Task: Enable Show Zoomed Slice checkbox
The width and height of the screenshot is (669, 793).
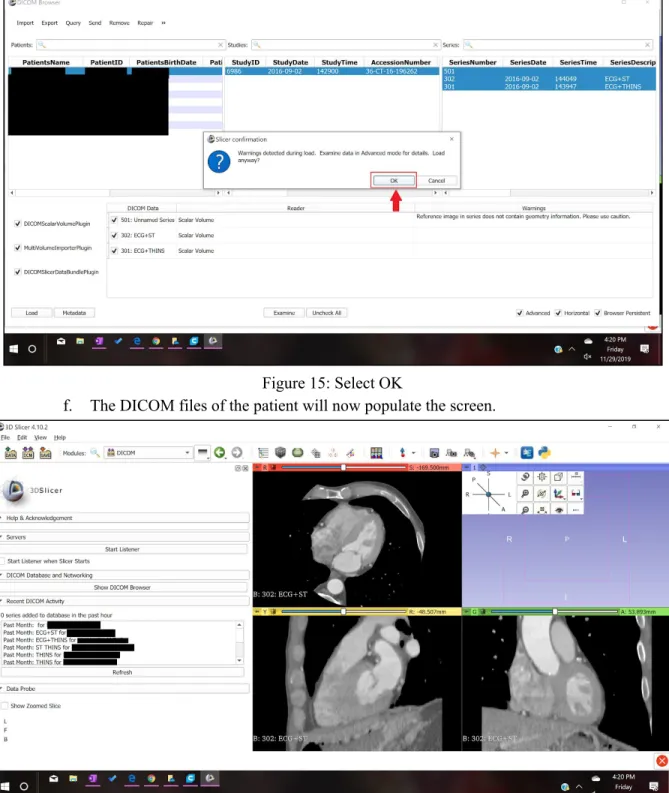Action: (x=5, y=706)
